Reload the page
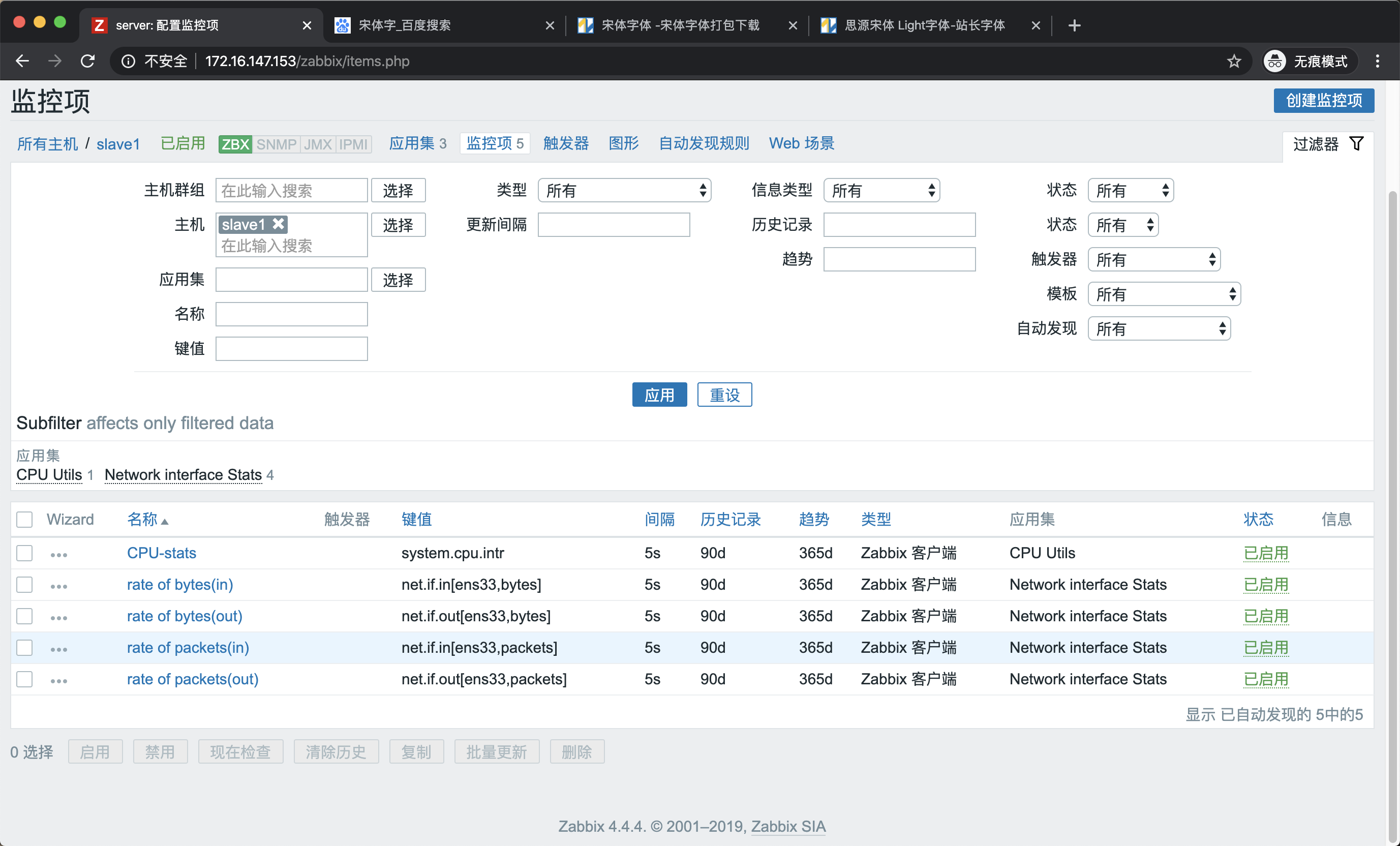The width and height of the screenshot is (1400, 846). (x=88, y=61)
